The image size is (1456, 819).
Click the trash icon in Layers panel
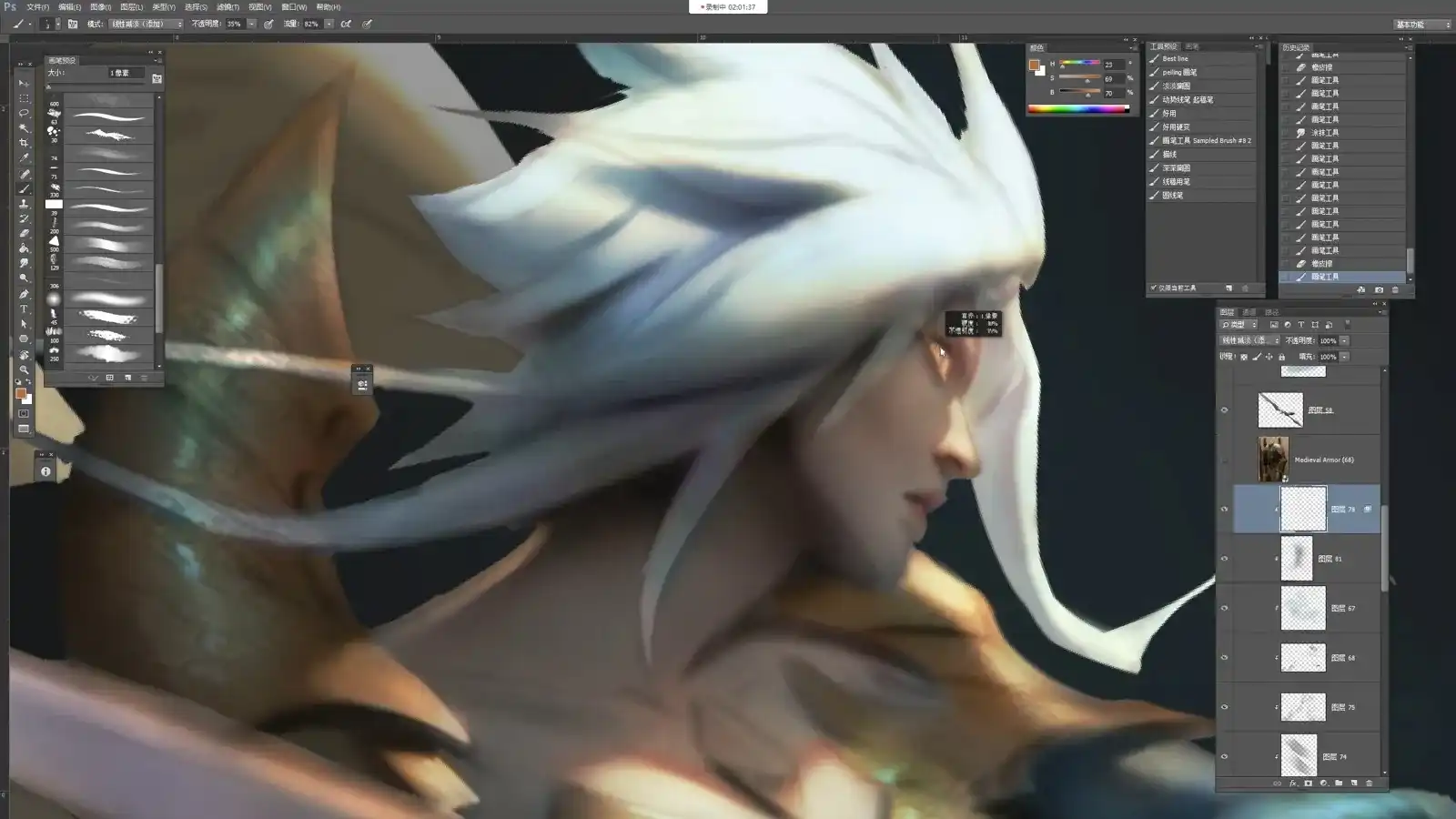coord(1369,783)
